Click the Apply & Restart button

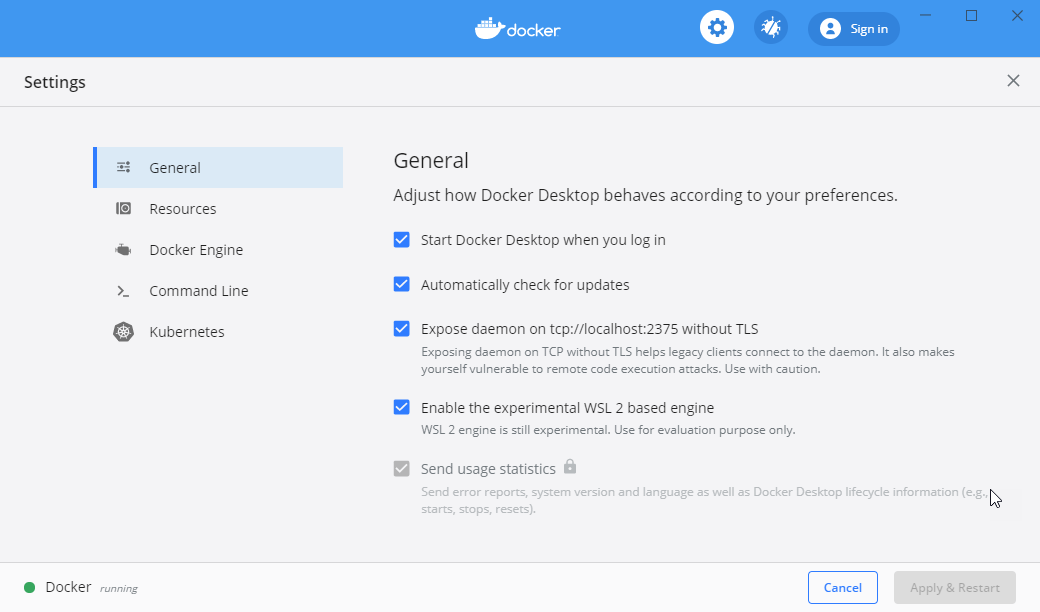pos(954,587)
